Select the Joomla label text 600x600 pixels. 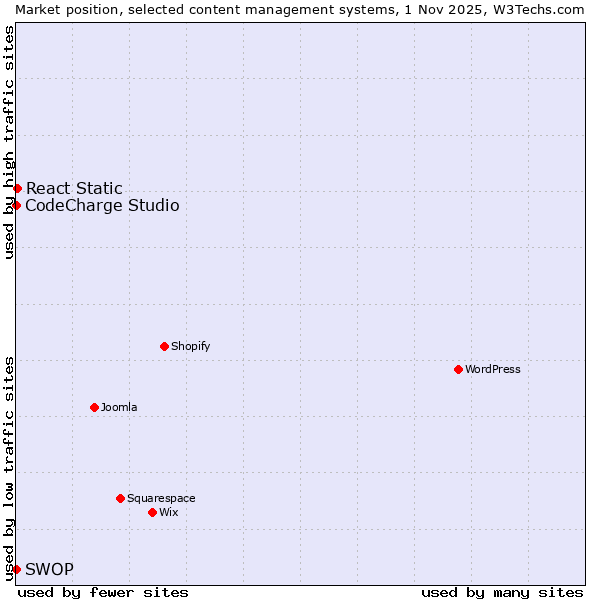tap(119, 407)
